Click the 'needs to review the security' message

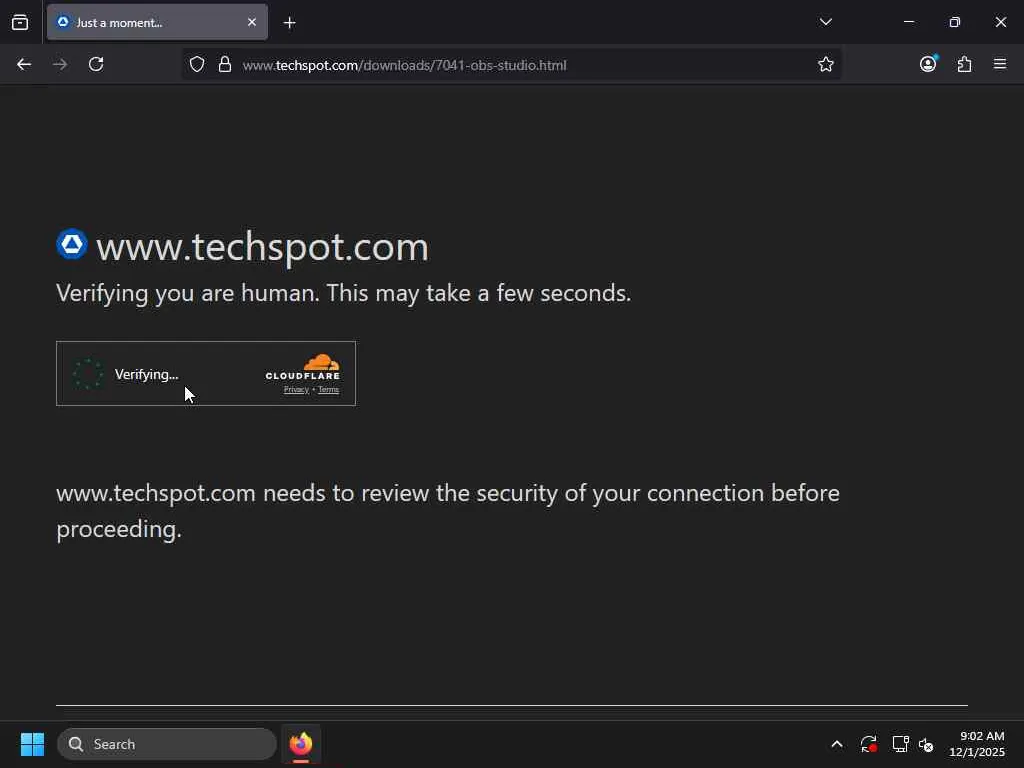click(x=448, y=511)
